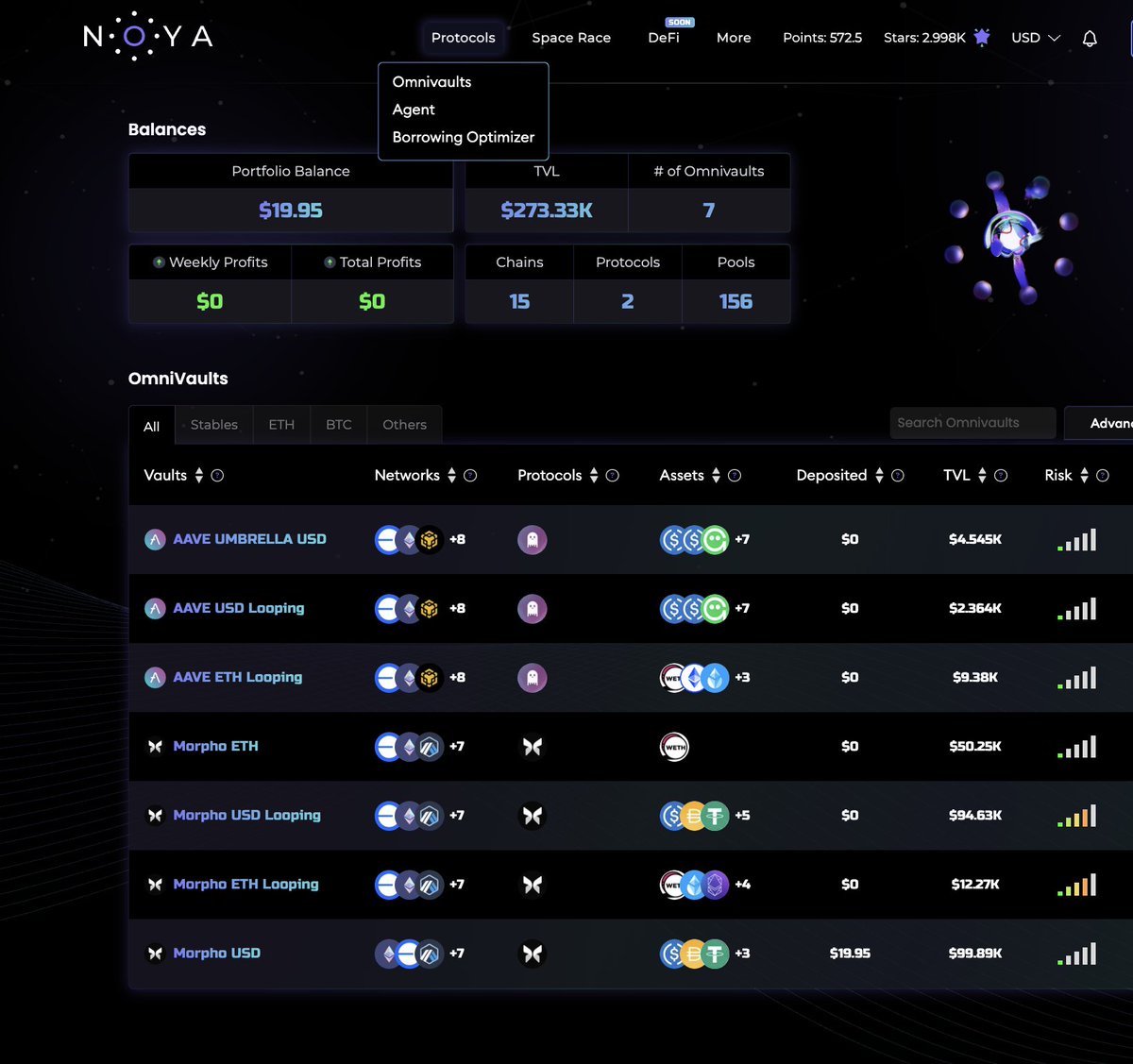Screen dimensions: 1133x1064
Task: Click asset icons in Morpho USD row
Action: (694, 954)
